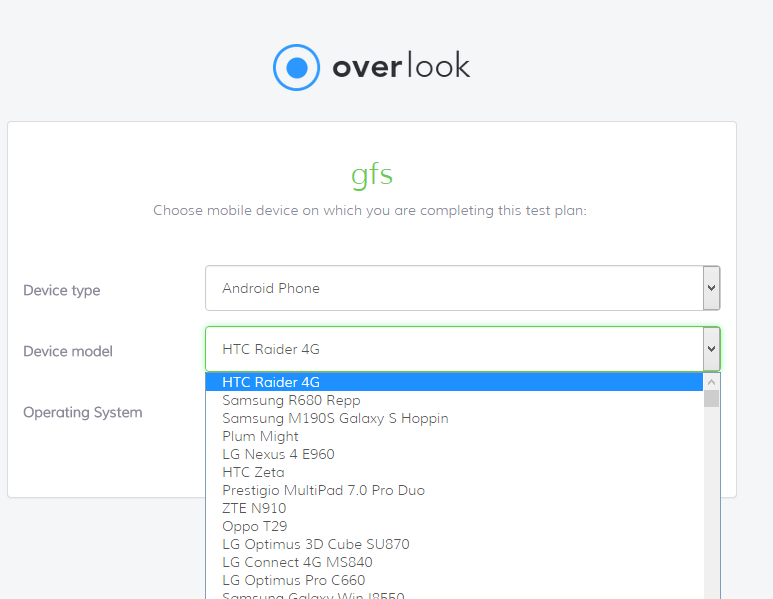Select HTC Raider 4G in list
Image resolution: width=773 pixels, height=599 pixels.
tap(454, 382)
